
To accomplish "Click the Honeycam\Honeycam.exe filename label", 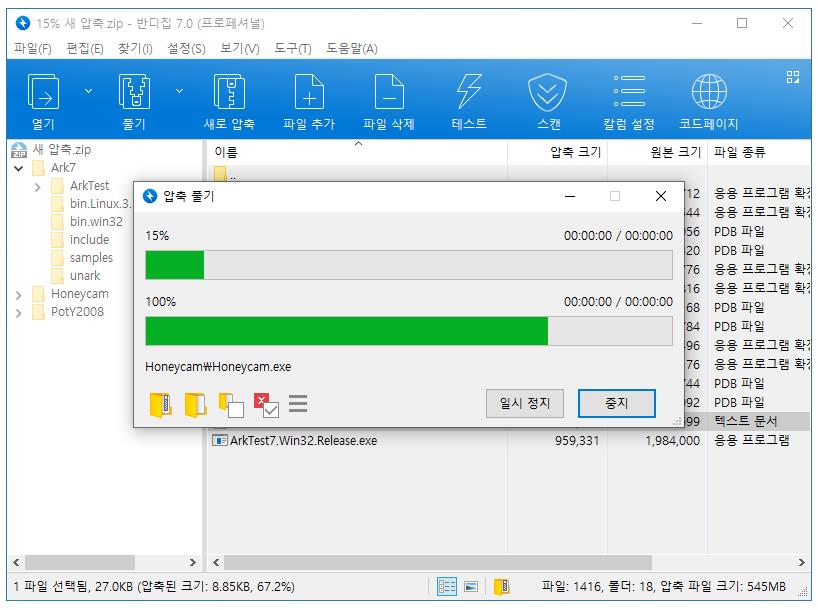I will (218, 367).
